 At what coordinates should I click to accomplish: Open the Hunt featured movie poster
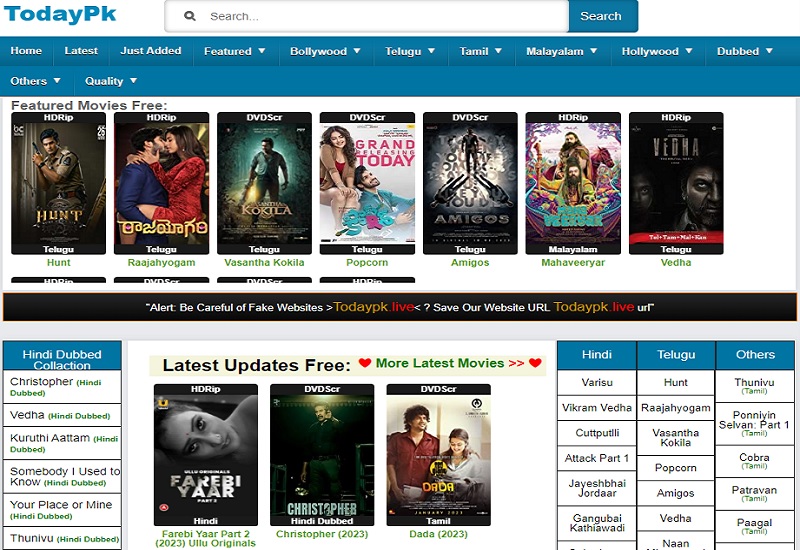tap(59, 183)
